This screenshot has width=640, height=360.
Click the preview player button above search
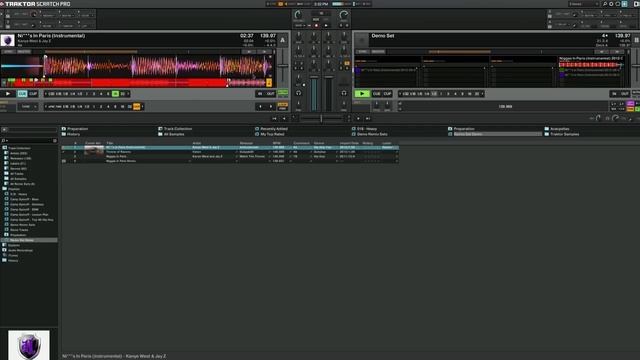pyautogui.click(x=4, y=129)
